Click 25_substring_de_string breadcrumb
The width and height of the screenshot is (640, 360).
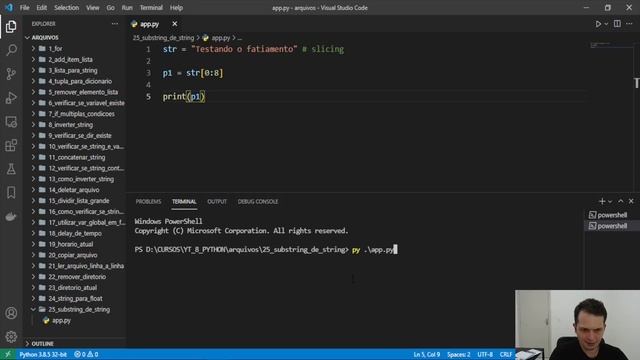tap(163, 38)
